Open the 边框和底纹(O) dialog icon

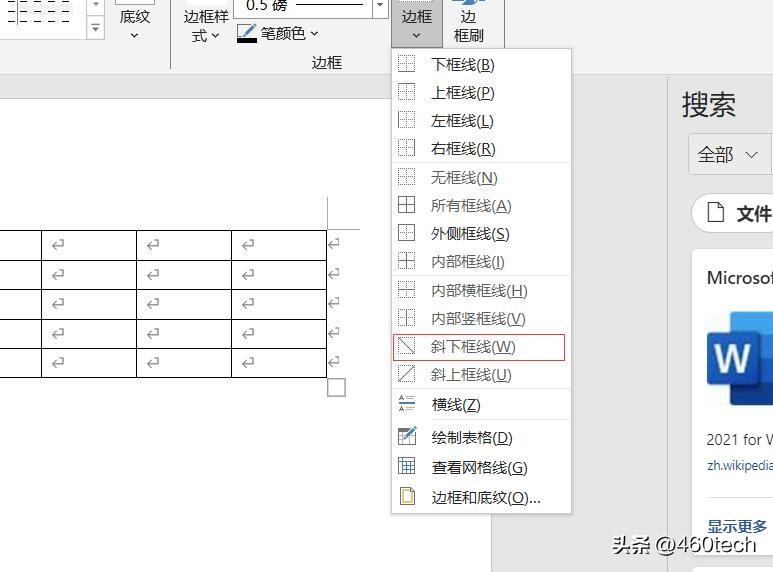407,496
